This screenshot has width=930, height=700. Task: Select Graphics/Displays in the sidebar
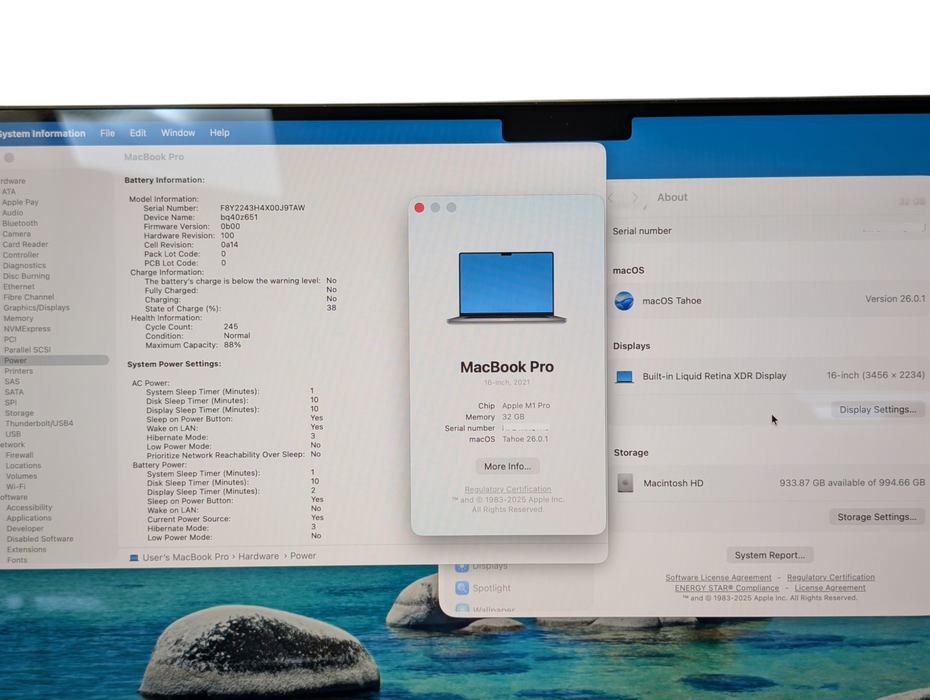(x=36, y=308)
